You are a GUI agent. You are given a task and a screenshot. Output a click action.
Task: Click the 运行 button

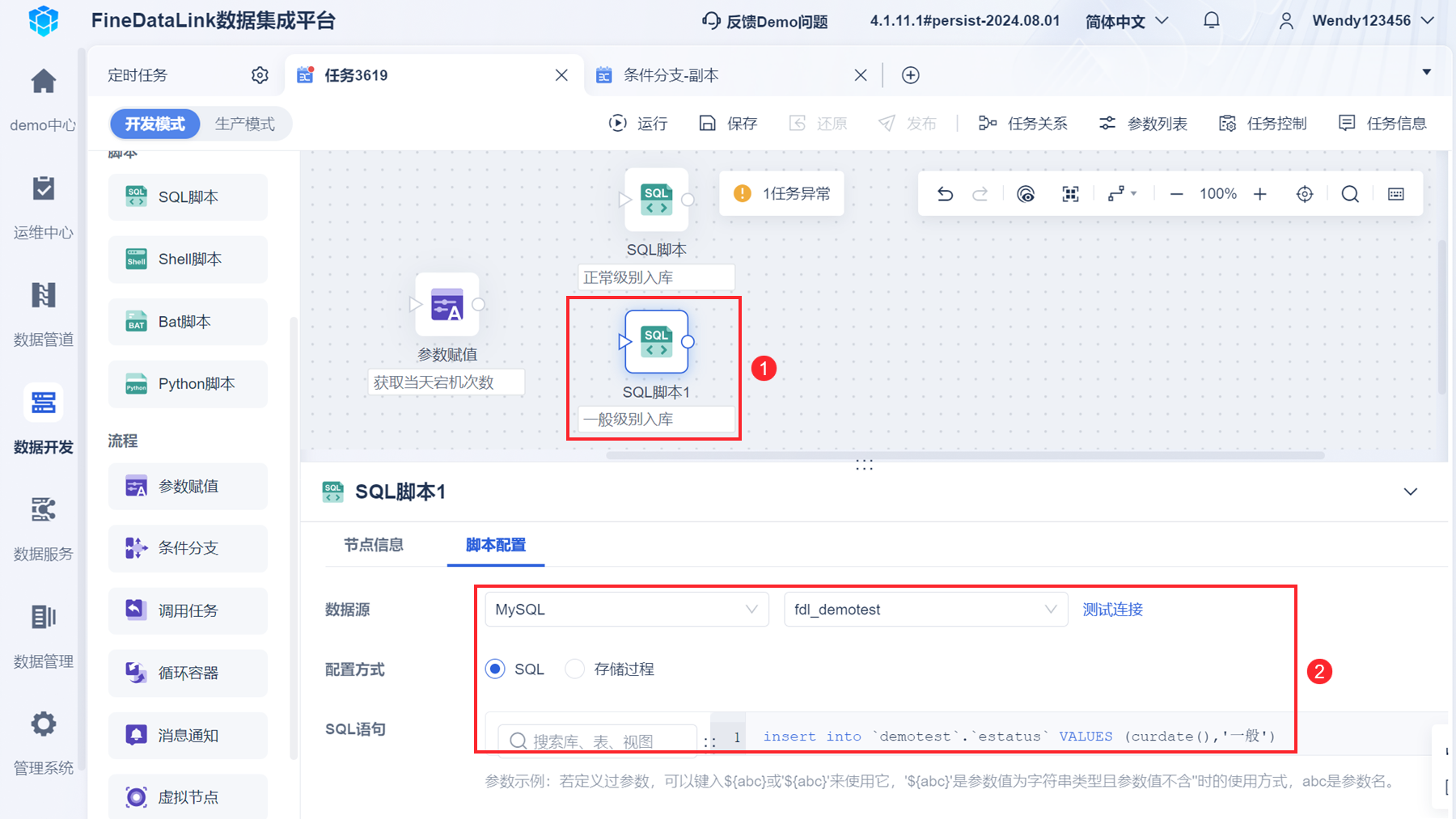638,123
